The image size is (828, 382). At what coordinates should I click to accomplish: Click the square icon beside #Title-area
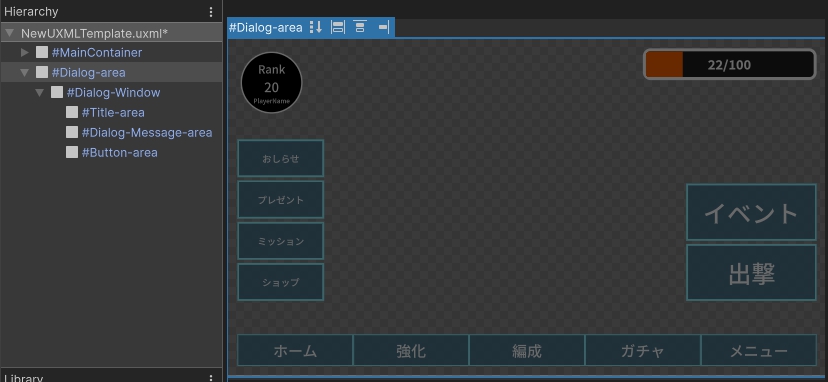point(72,113)
